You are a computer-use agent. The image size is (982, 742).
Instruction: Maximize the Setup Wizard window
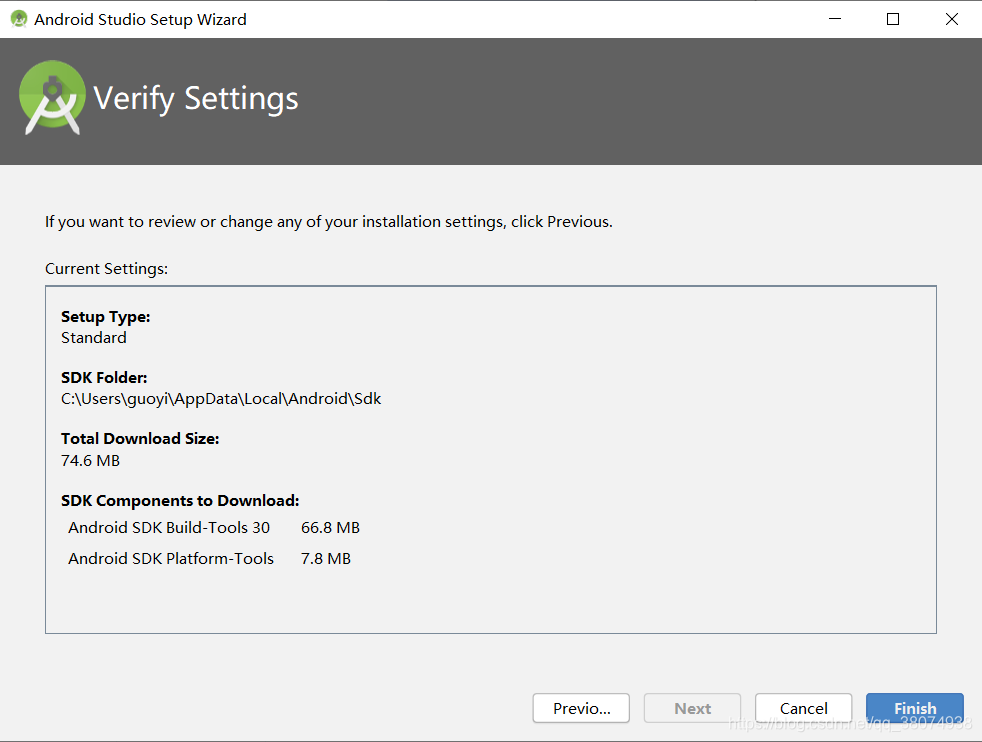pyautogui.click(x=893, y=19)
